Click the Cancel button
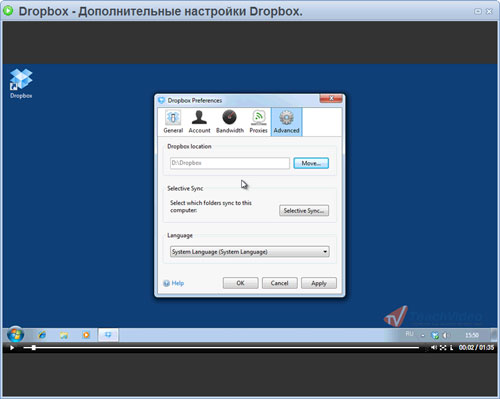This screenshot has height=399, width=500. (x=279, y=283)
